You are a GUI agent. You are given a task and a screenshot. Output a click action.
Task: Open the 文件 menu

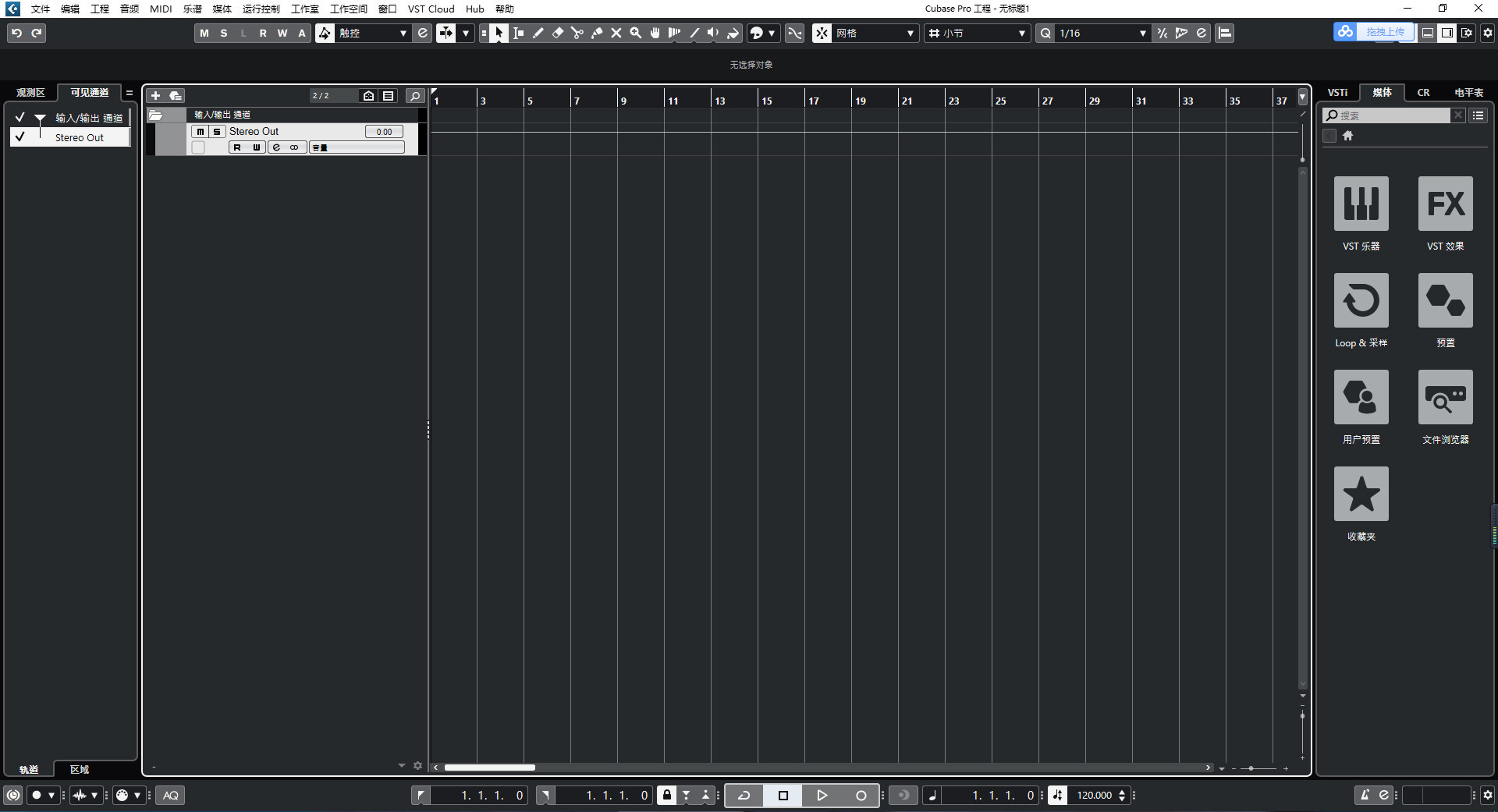tap(41, 9)
